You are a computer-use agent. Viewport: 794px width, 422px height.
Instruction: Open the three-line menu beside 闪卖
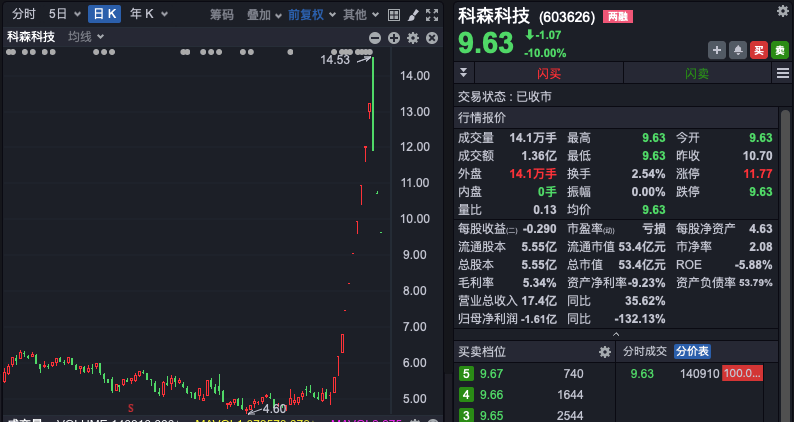pos(783,73)
